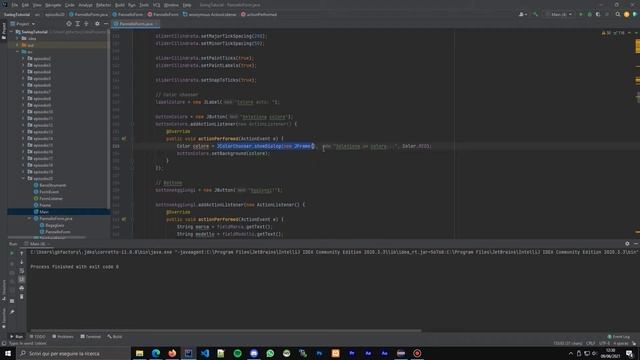This screenshot has width=640, height=360.
Task: Open the Project panel gear settings
Action: point(97,24)
